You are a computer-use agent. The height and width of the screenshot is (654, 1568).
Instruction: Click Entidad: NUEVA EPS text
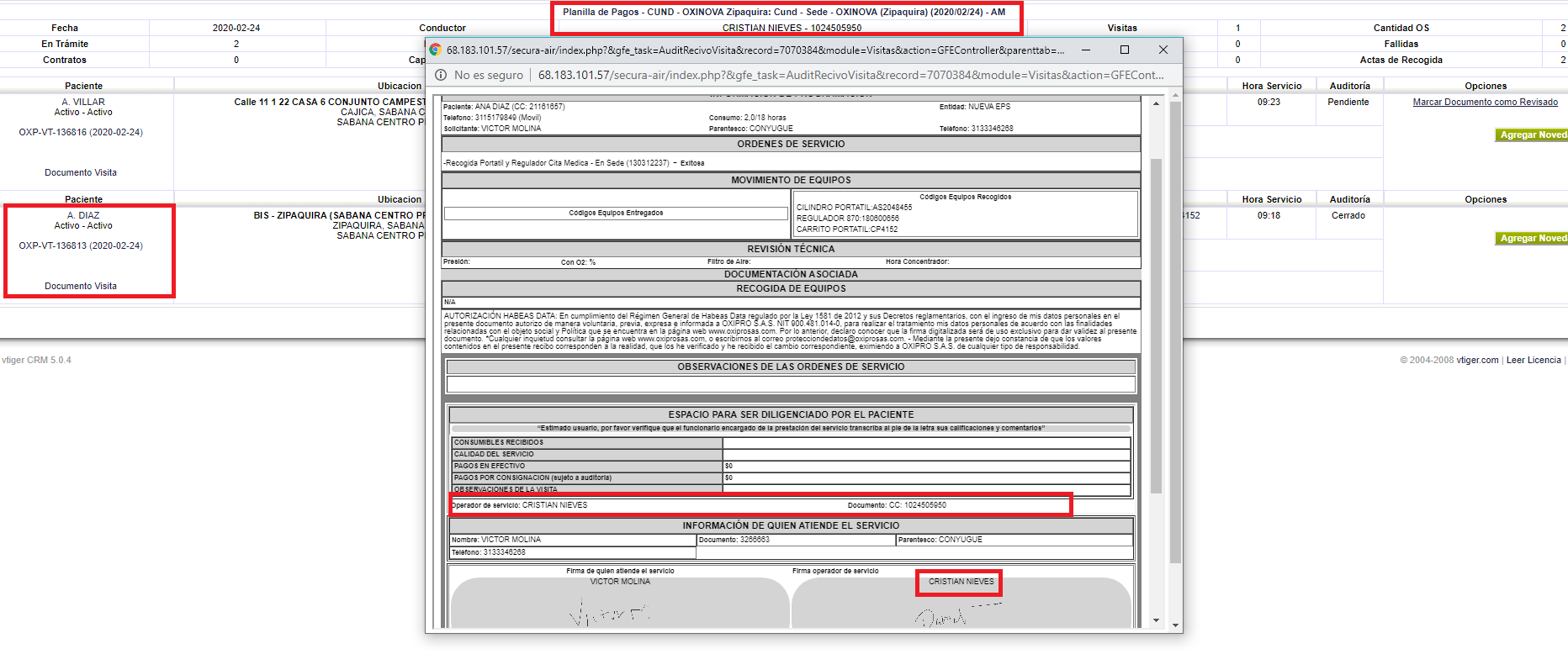tap(974, 107)
